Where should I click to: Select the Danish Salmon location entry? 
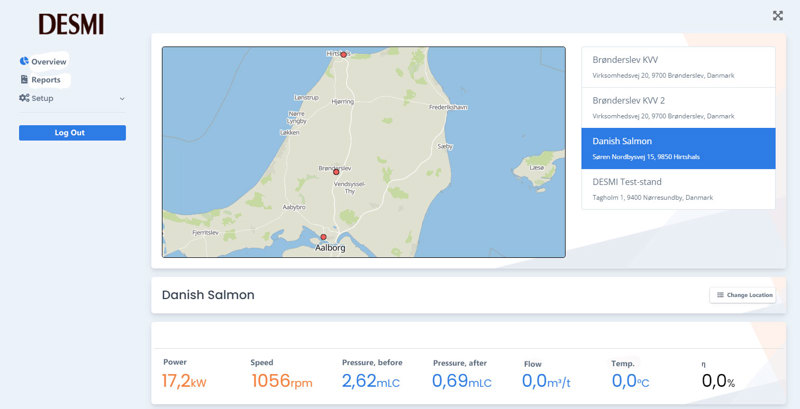click(678, 148)
